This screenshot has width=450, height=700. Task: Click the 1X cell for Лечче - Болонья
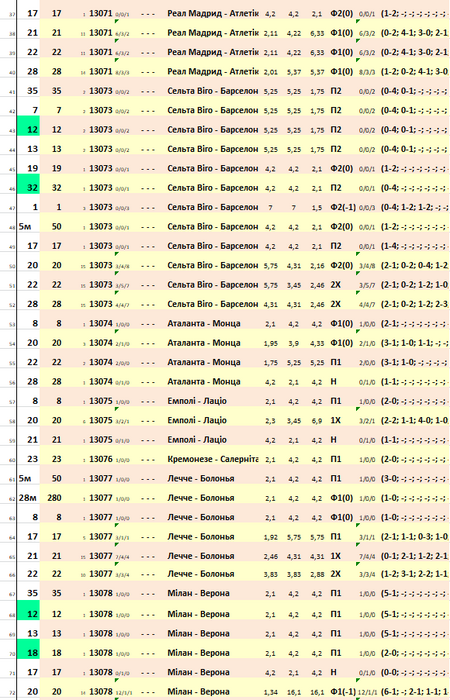coord(335,556)
